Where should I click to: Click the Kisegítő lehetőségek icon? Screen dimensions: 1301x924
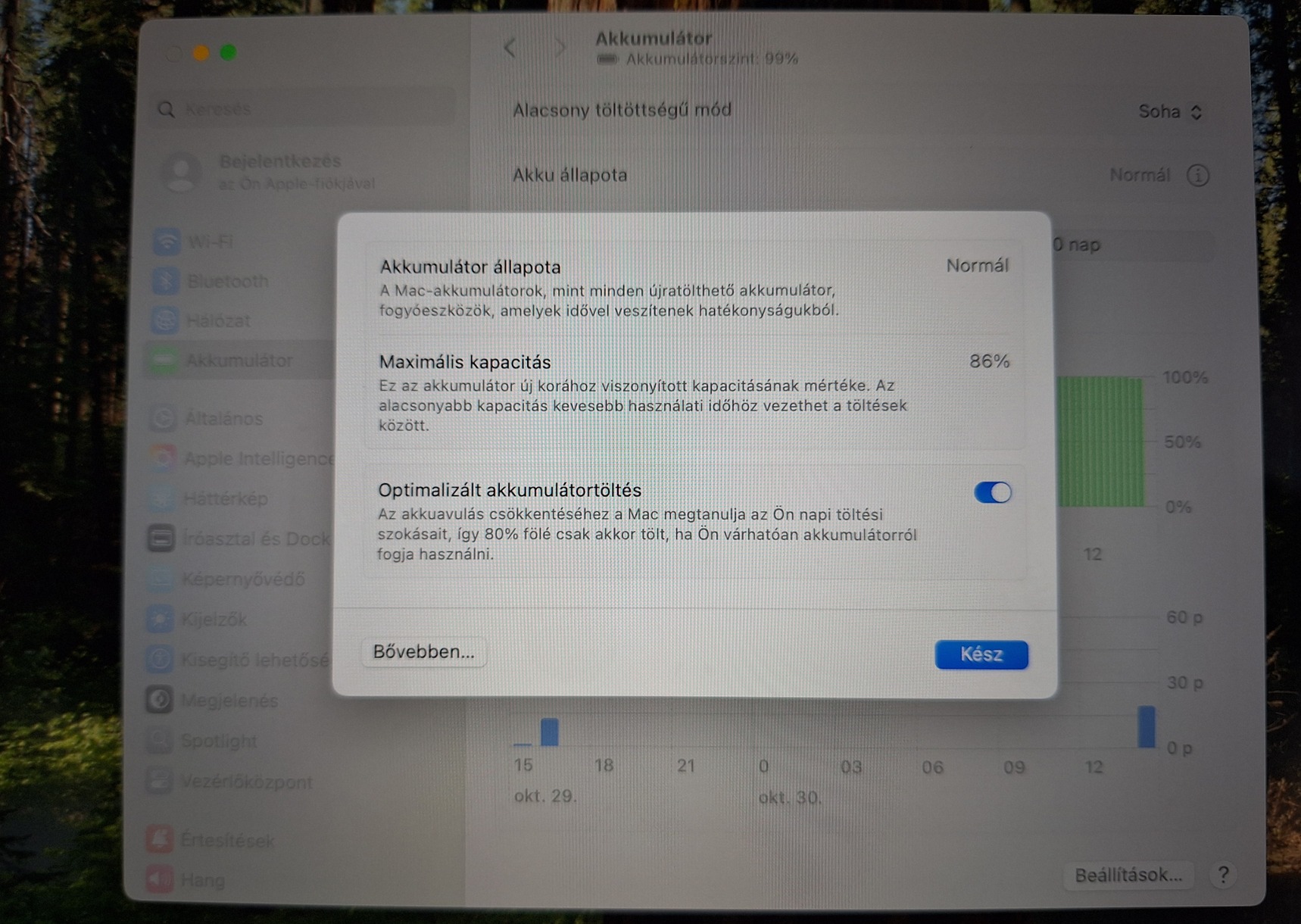pyautogui.click(x=159, y=660)
